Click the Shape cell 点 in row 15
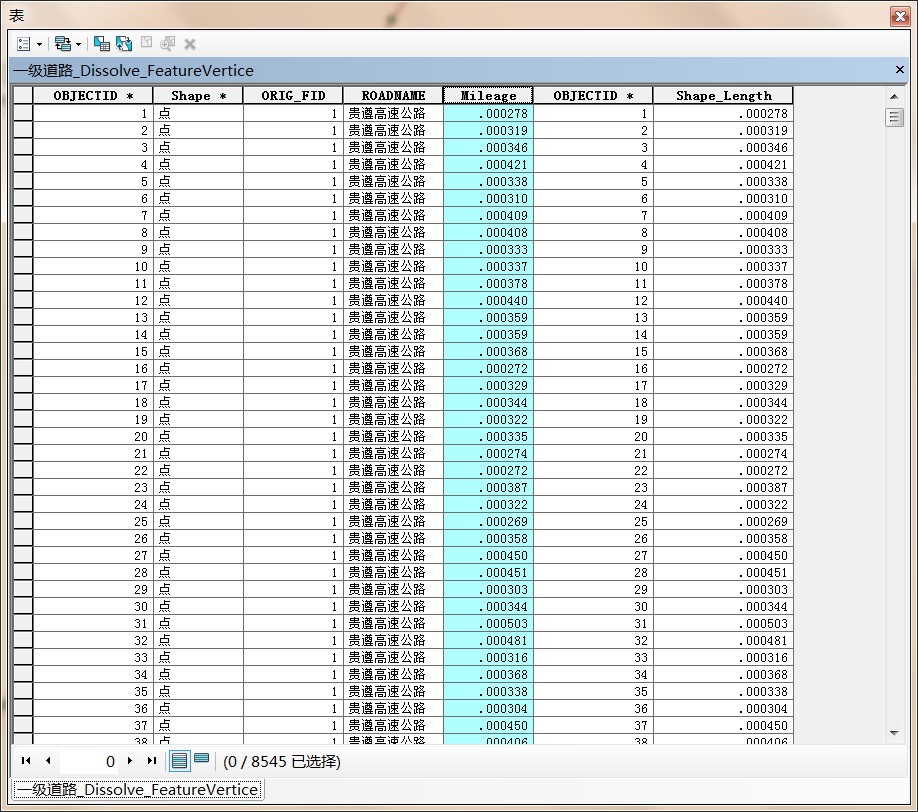918x812 pixels. click(x=198, y=351)
